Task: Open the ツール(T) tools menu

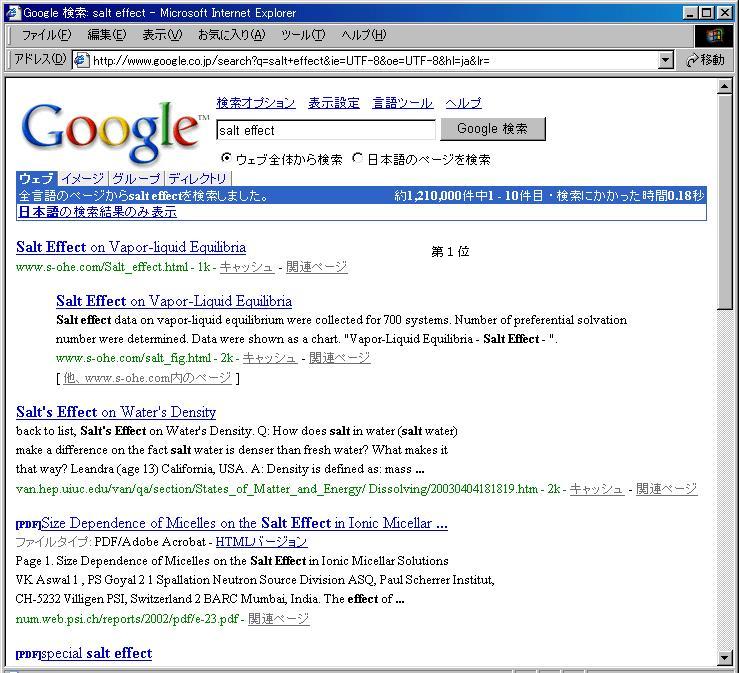Action: [x=303, y=35]
